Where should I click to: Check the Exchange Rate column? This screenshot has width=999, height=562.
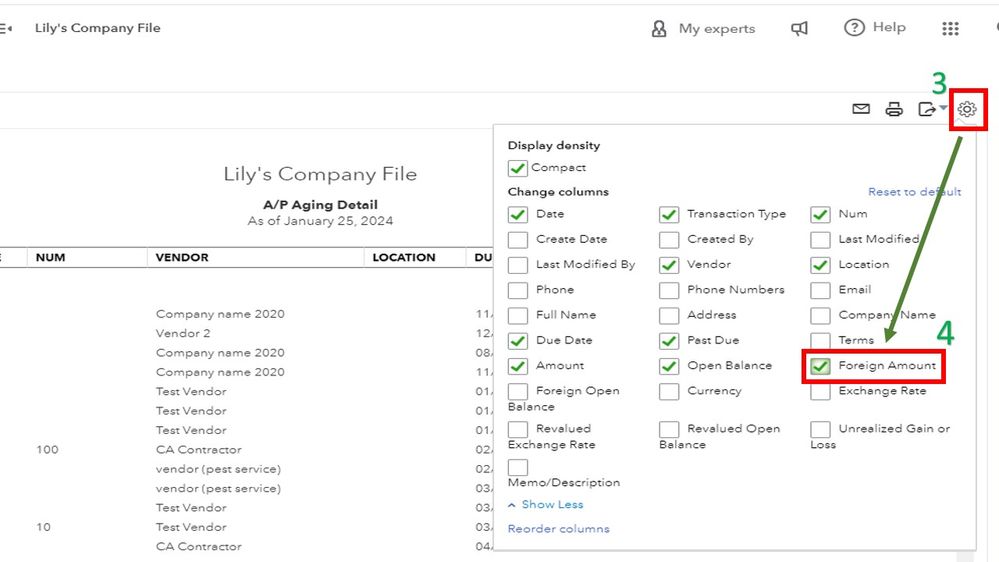(820, 392)
